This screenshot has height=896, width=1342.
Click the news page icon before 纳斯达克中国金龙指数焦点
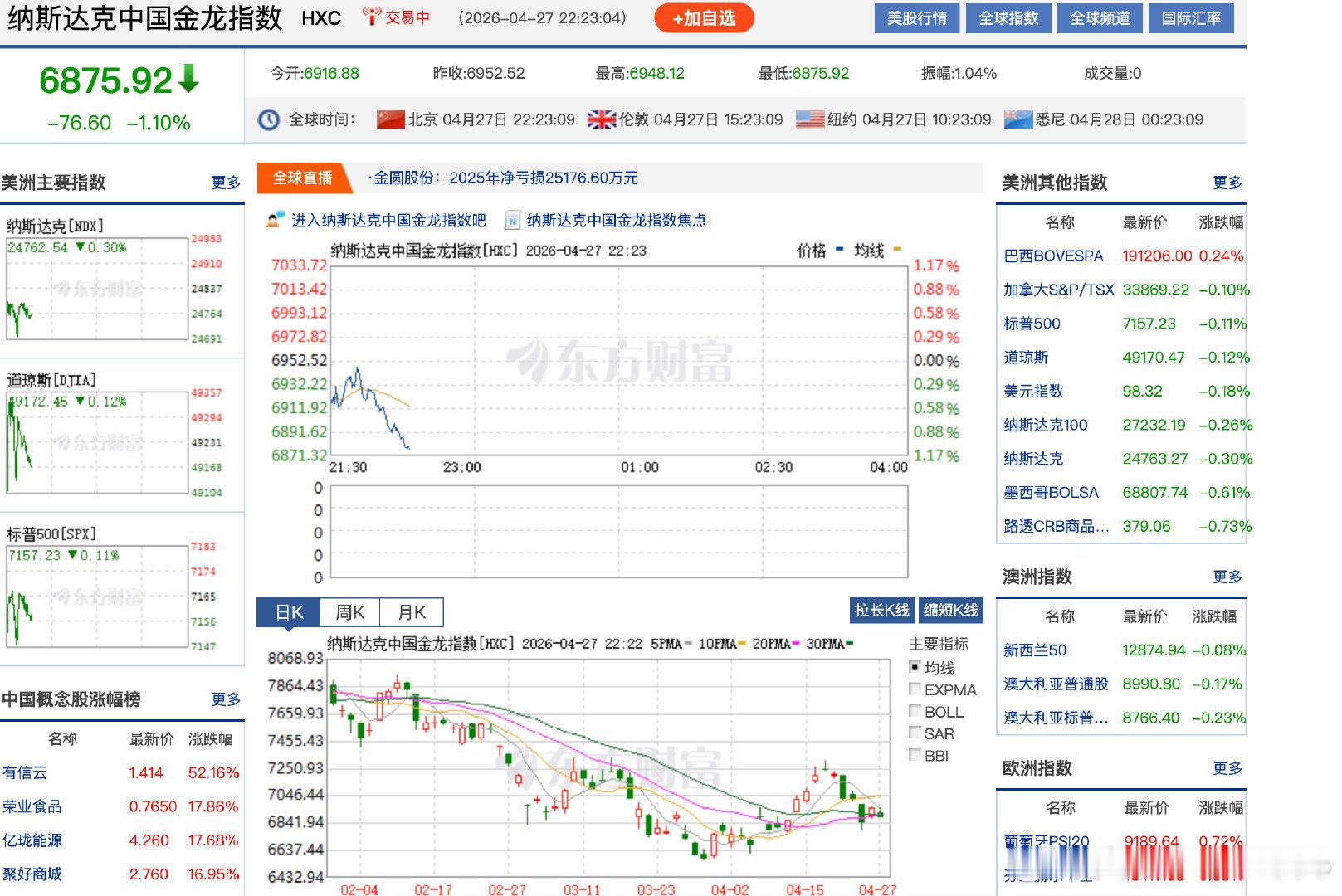tap(513, 220)
